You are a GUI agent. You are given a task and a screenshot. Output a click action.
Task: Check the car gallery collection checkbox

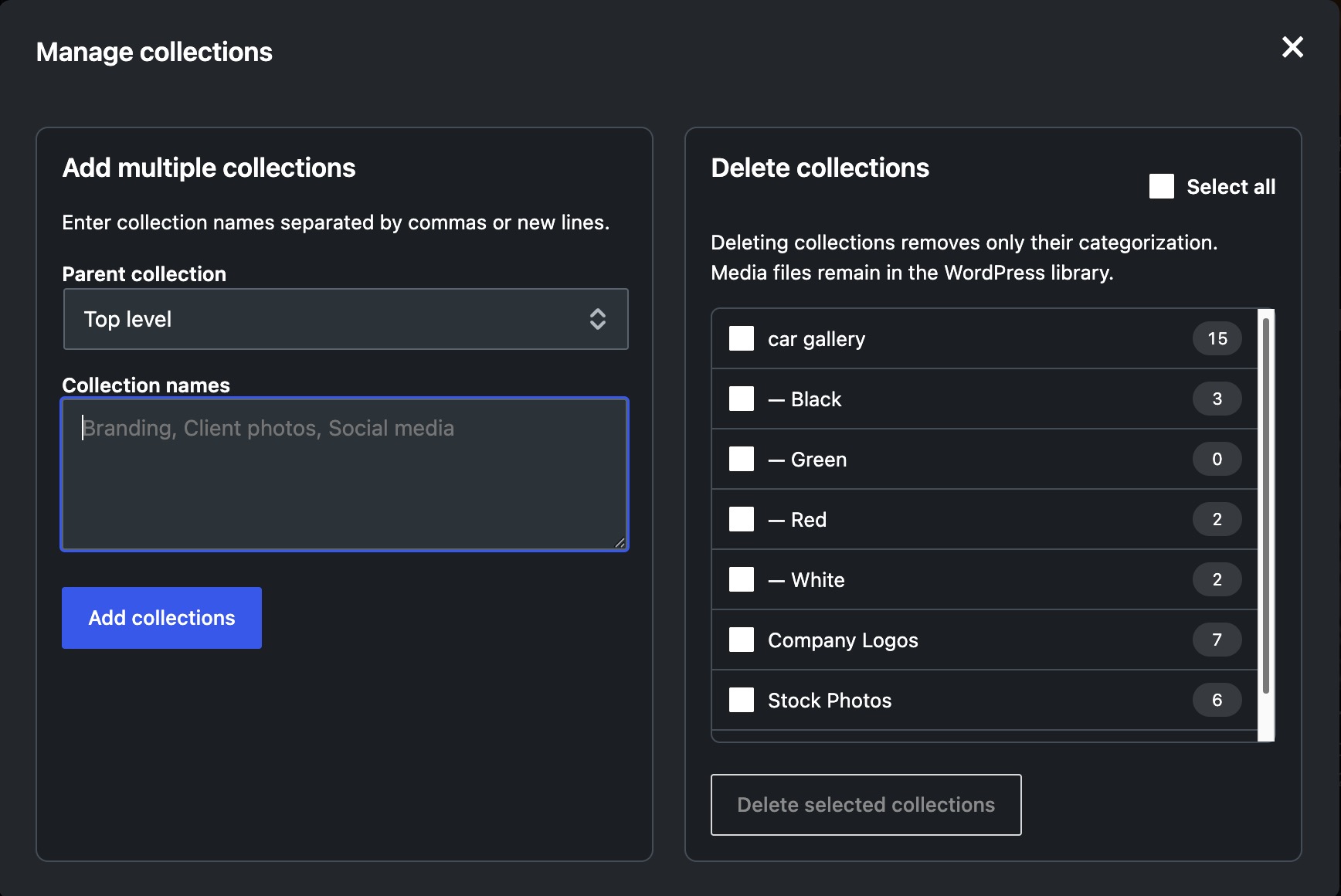tap(742, 338)
